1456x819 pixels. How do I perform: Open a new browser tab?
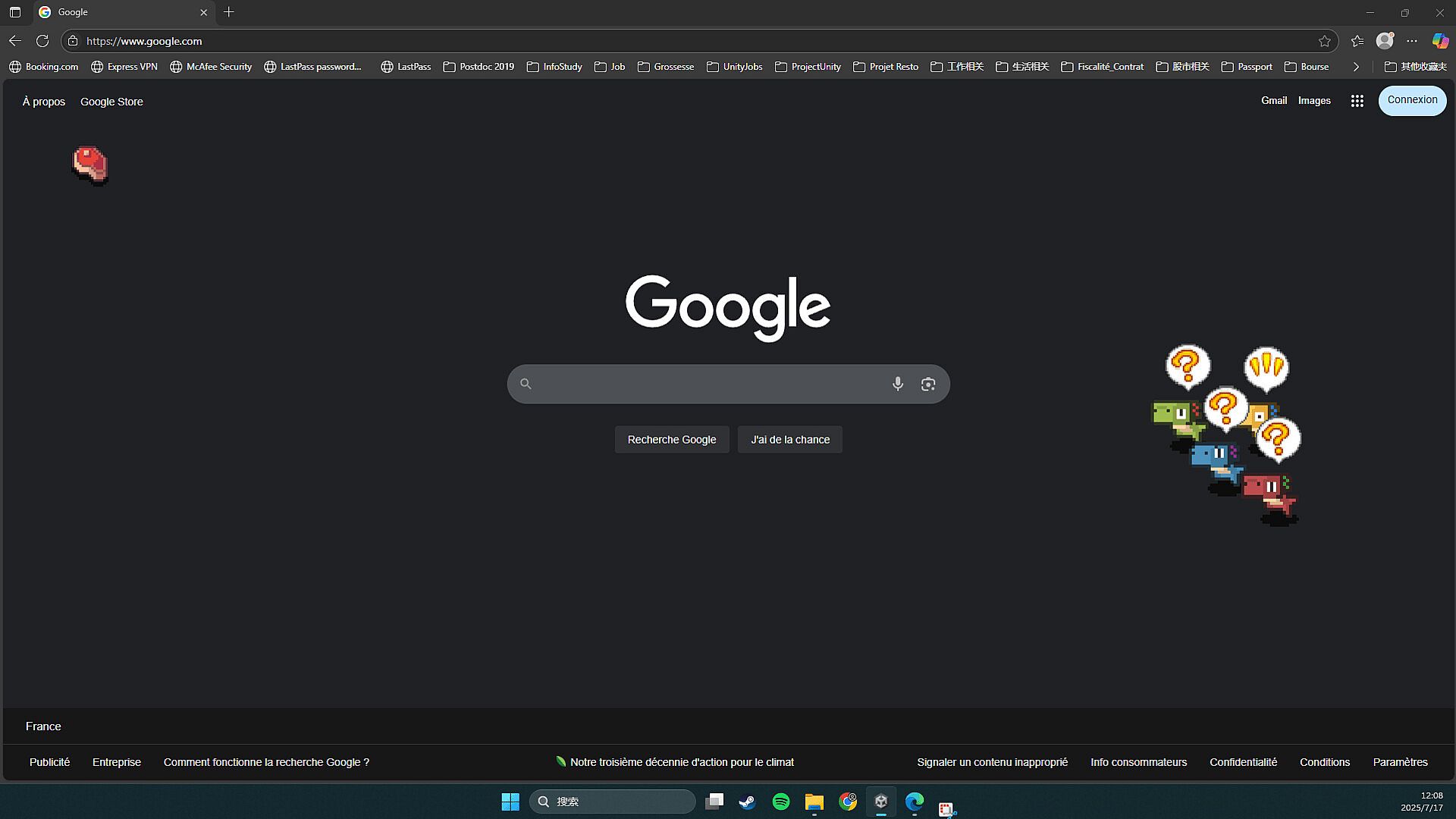coord(229,12)
